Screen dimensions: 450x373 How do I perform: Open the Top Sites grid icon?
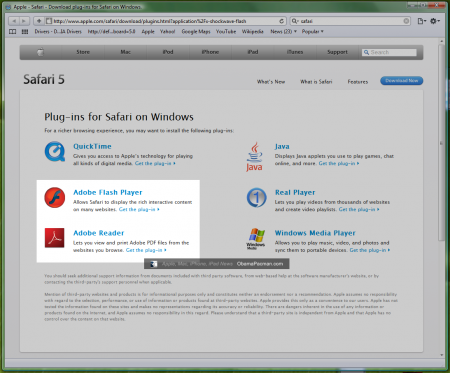tap(25, 32)
